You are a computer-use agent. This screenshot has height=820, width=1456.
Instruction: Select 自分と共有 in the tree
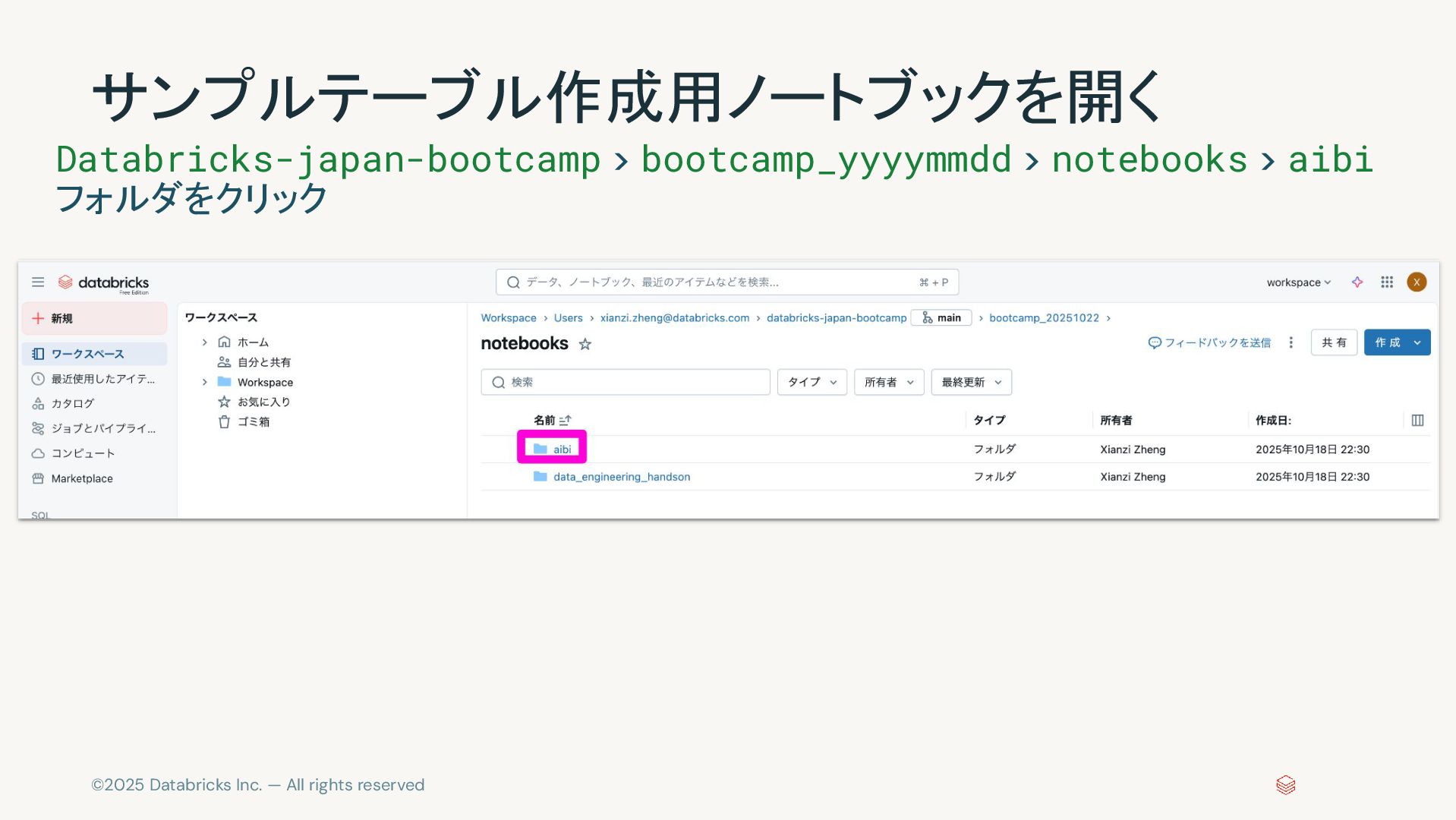coord(263,362)
